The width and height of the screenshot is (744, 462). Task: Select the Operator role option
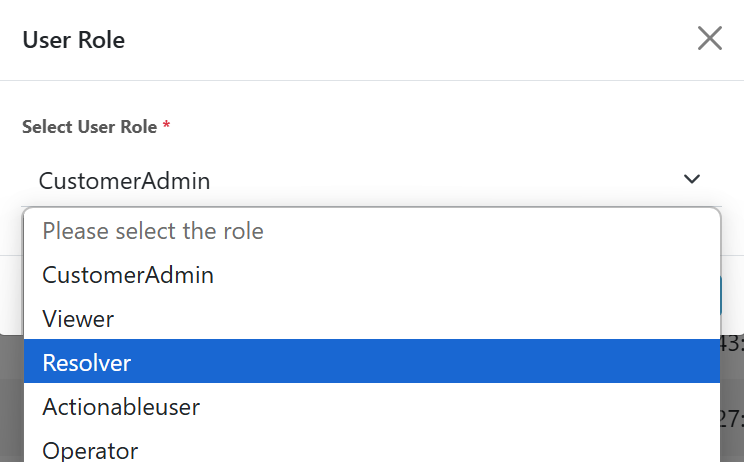point(90,450)
